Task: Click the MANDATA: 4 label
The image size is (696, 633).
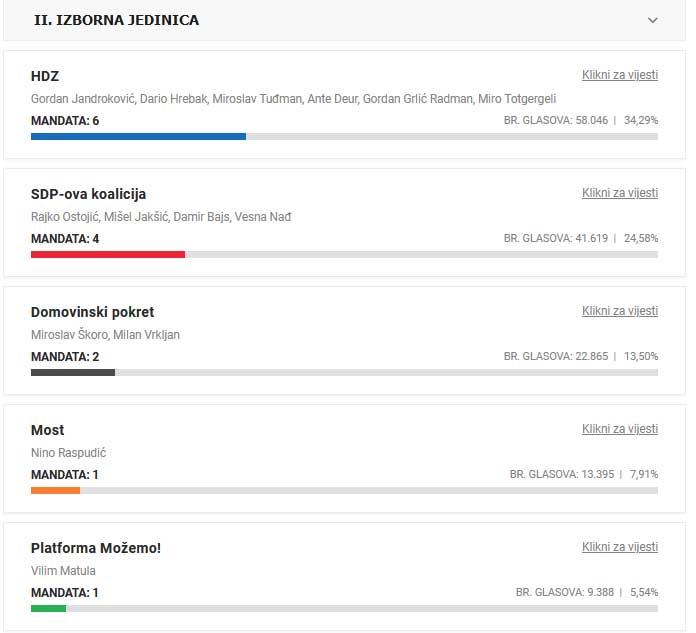Action: (x=65, y=239)
